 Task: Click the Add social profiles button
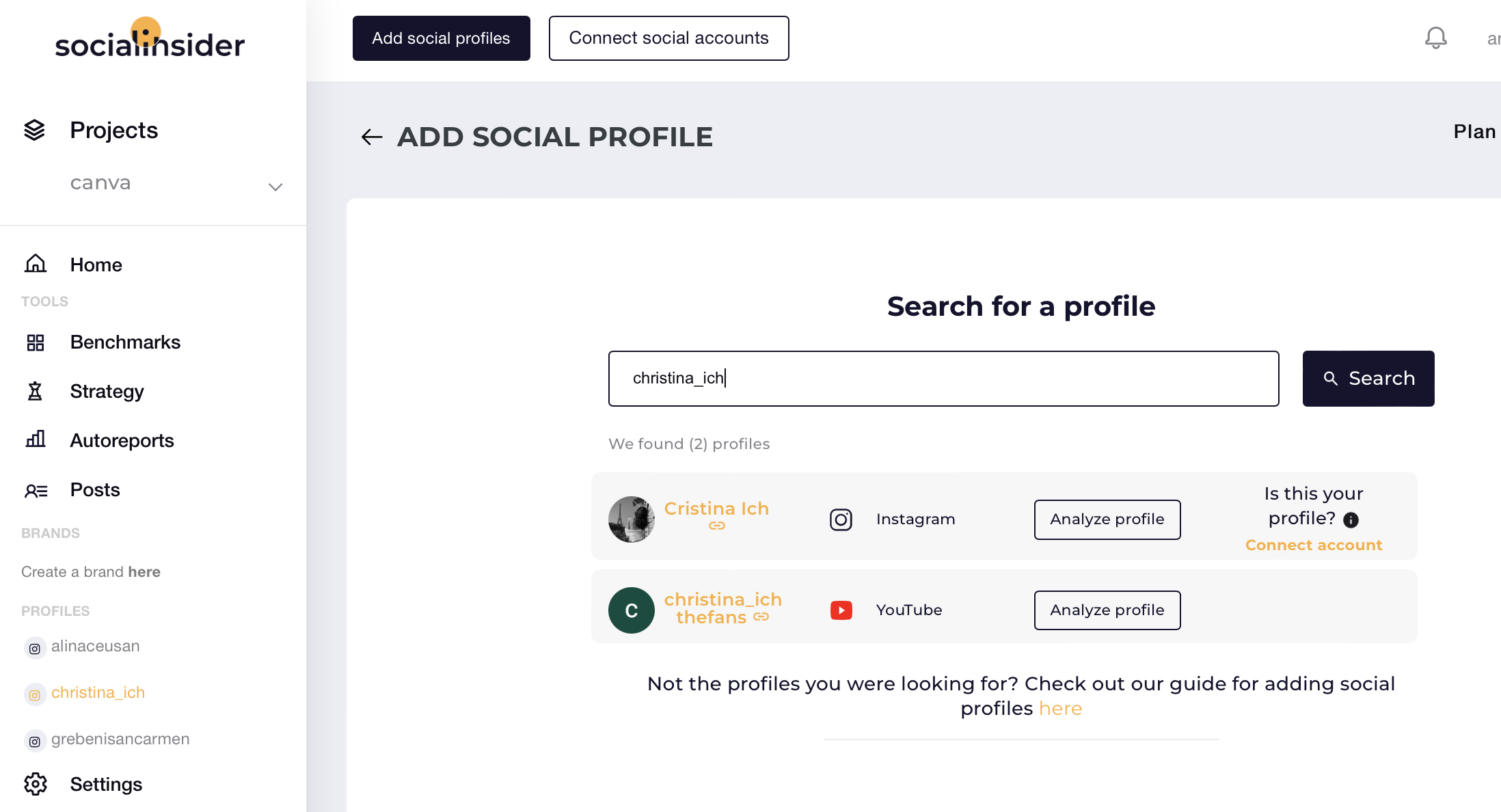[x=441, y=38]
